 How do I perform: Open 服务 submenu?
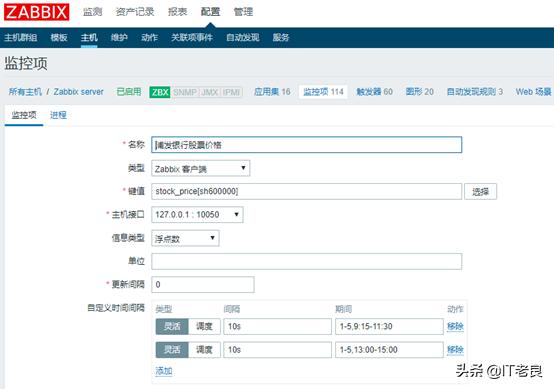(281, 37)
